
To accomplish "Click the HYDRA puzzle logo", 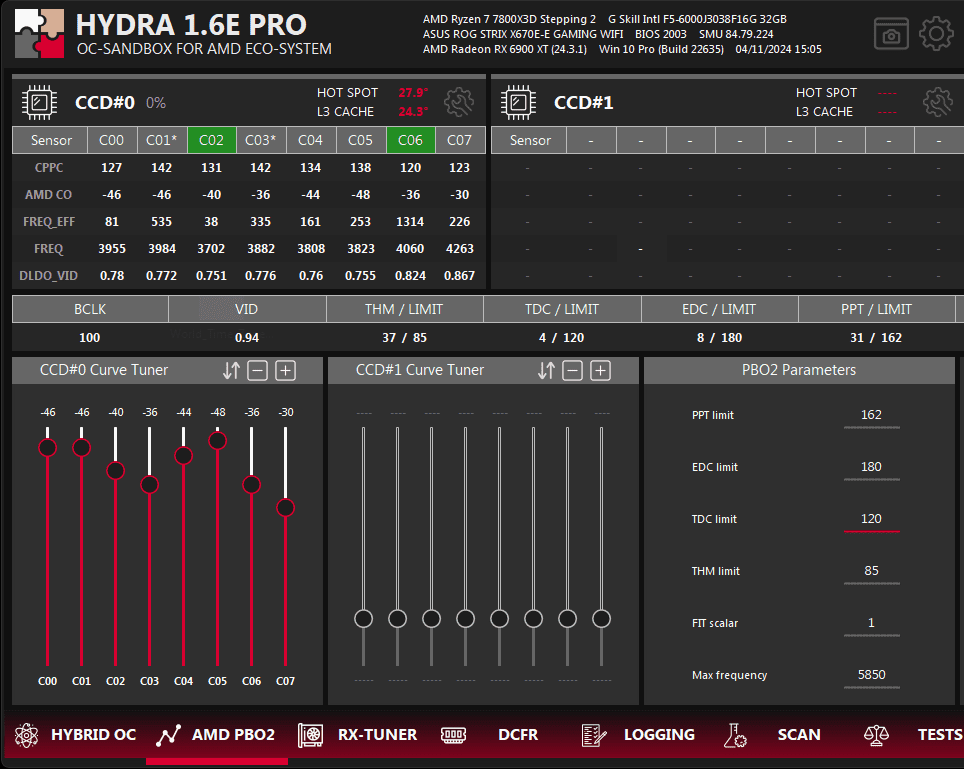I will coord(39,33).
